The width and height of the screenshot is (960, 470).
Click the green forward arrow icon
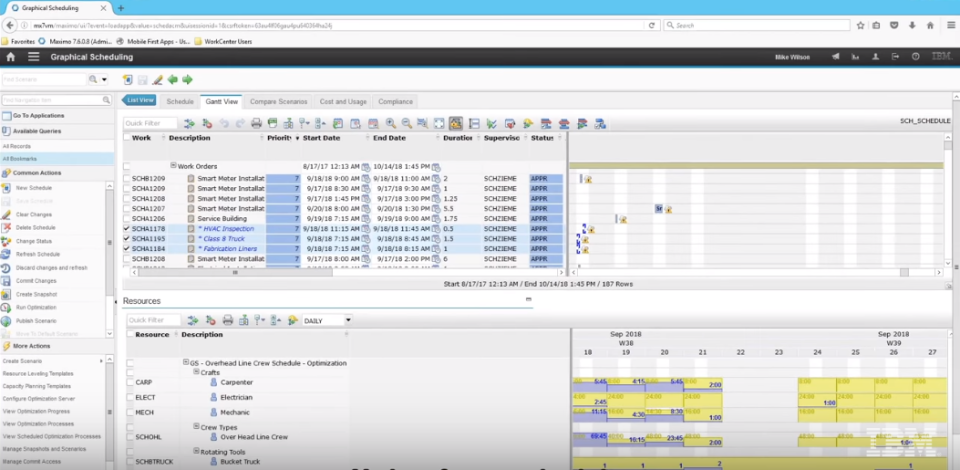tap(187, 80)
